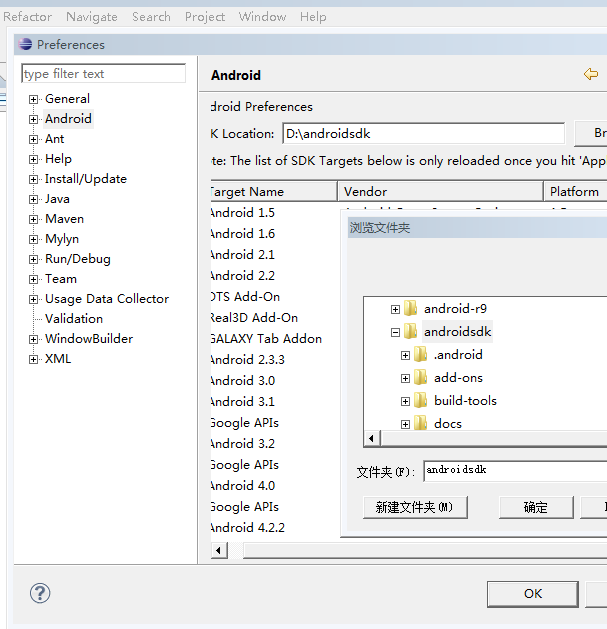Screen dimensions: 607x629
Task: Open the Project menu
Action: (x=205, y=17)
